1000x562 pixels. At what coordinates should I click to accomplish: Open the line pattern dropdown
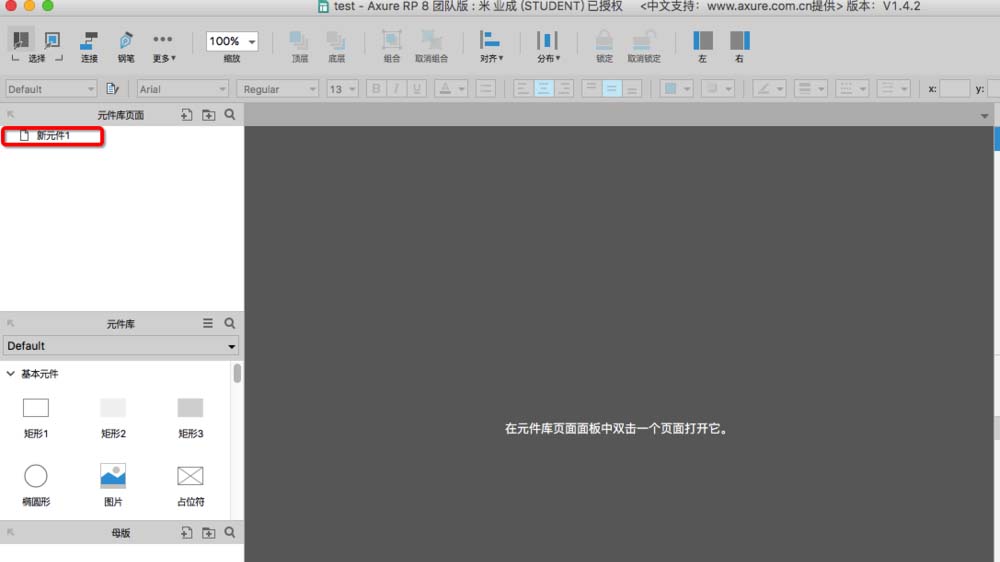[x=852, y=89]
